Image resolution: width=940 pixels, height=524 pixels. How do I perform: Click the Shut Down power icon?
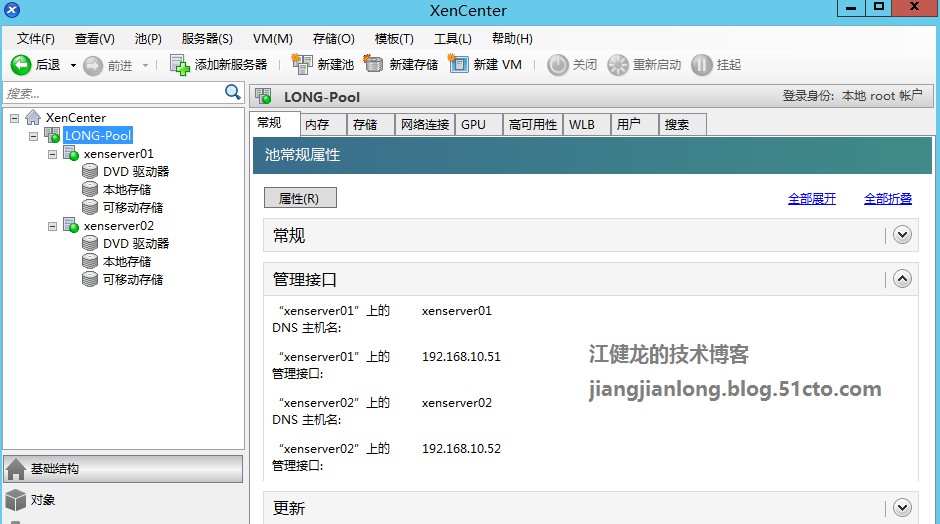pyautogui.click(x=558, y=65)
